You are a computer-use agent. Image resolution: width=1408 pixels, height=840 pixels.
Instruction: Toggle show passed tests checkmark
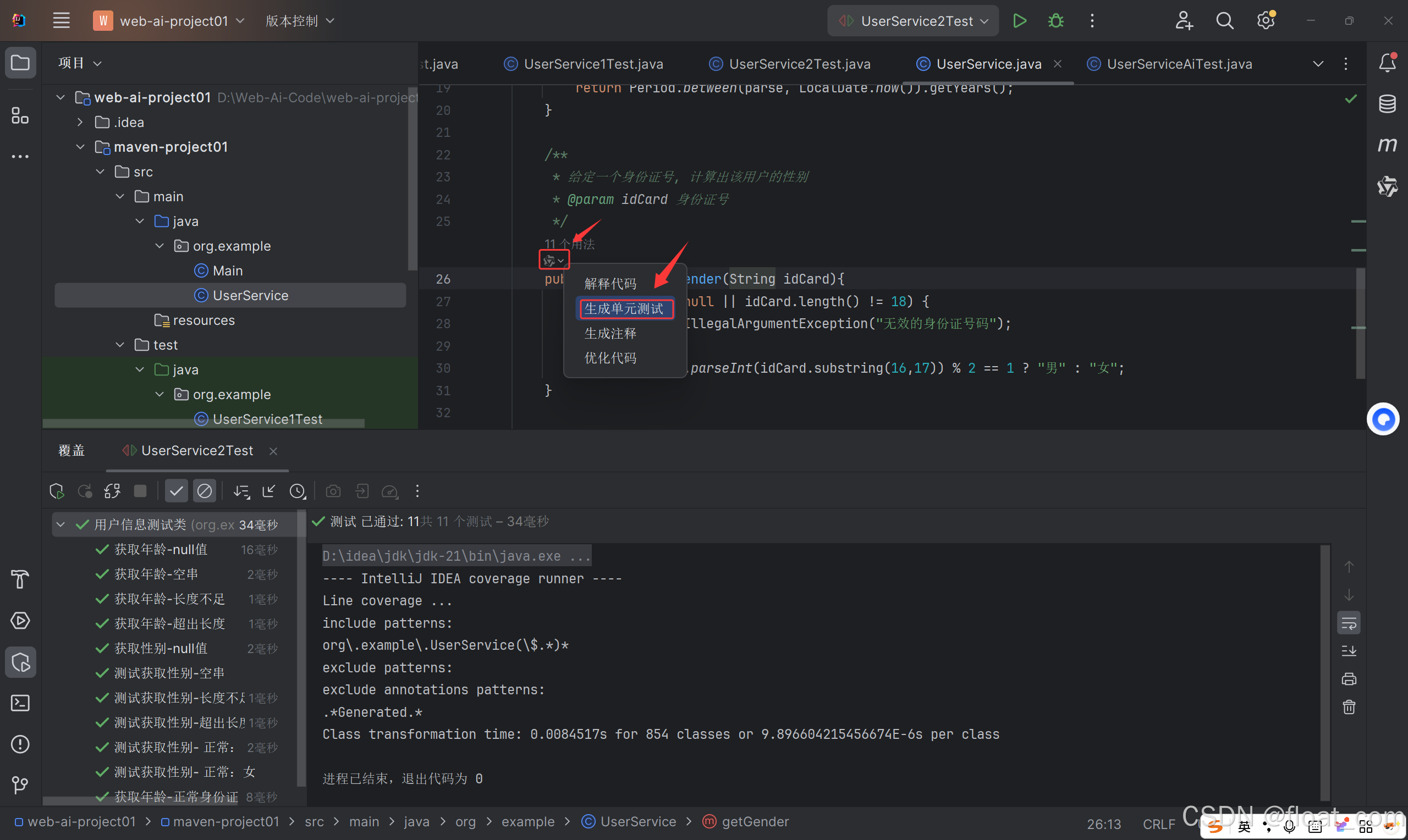[x=176, y=491]
